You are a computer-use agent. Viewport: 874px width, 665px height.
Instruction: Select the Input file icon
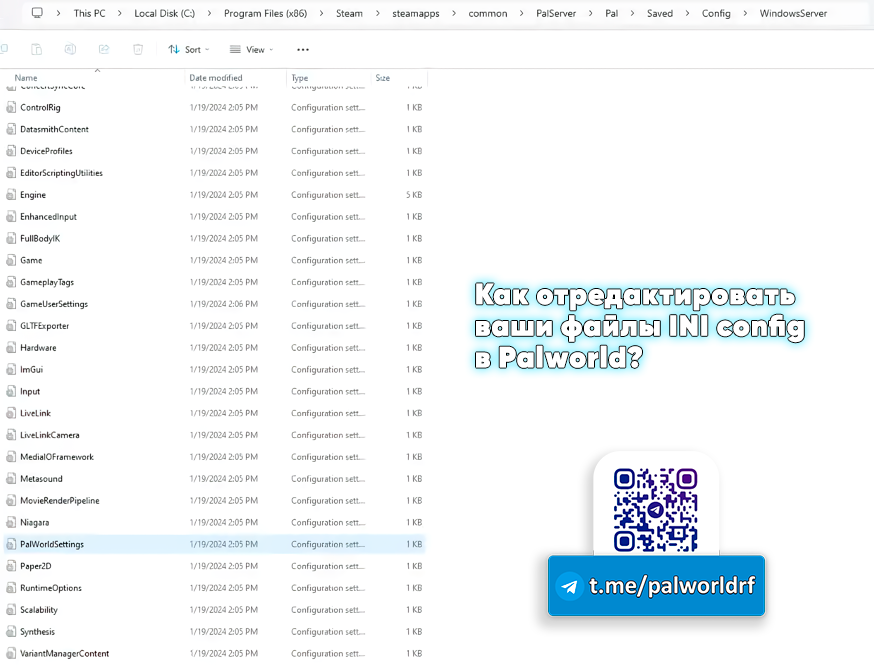[x=11, y=391]
